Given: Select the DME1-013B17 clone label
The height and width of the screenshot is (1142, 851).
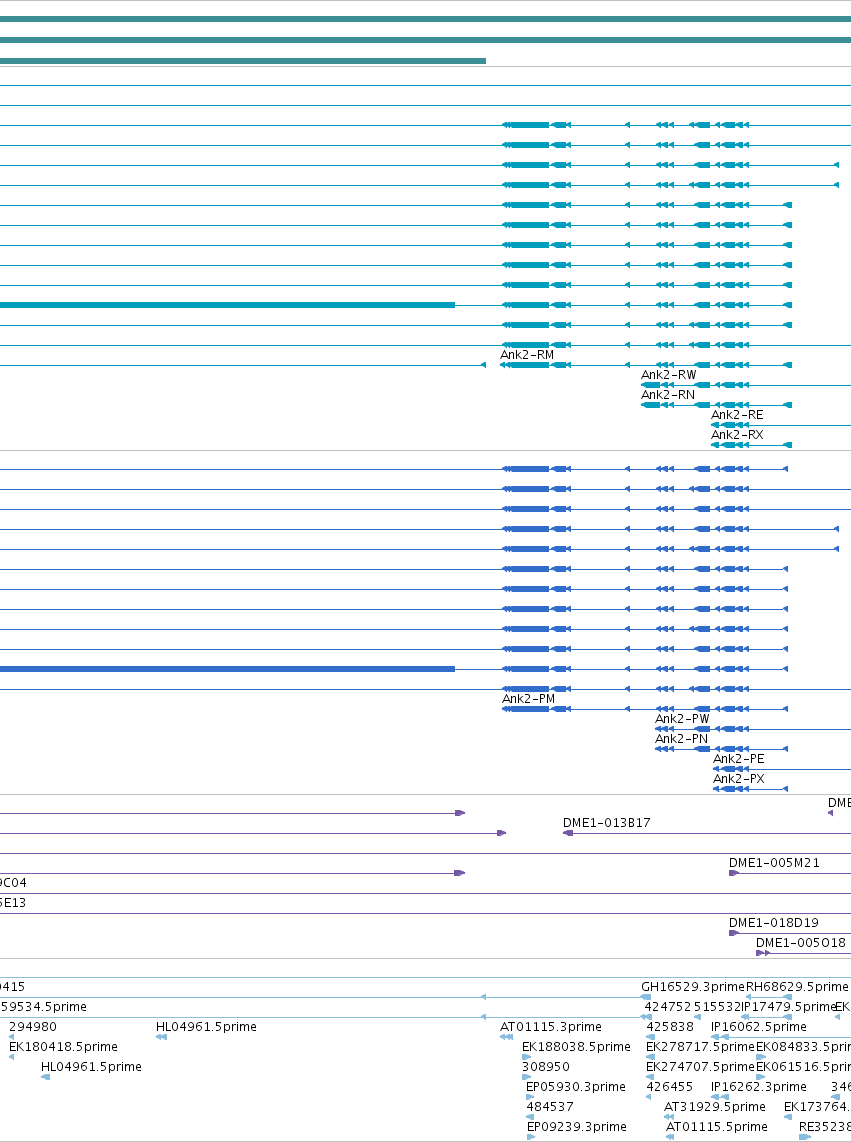Looking at the screenshot, I should point(607,822).
